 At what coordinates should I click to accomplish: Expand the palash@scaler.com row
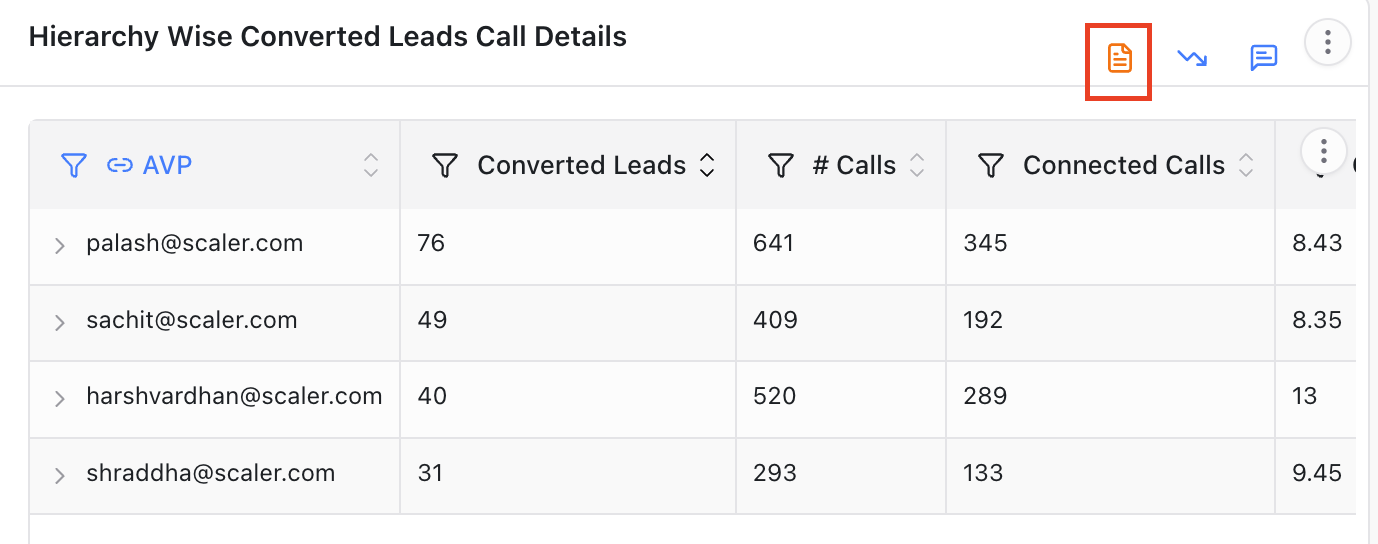pos(59,245)
